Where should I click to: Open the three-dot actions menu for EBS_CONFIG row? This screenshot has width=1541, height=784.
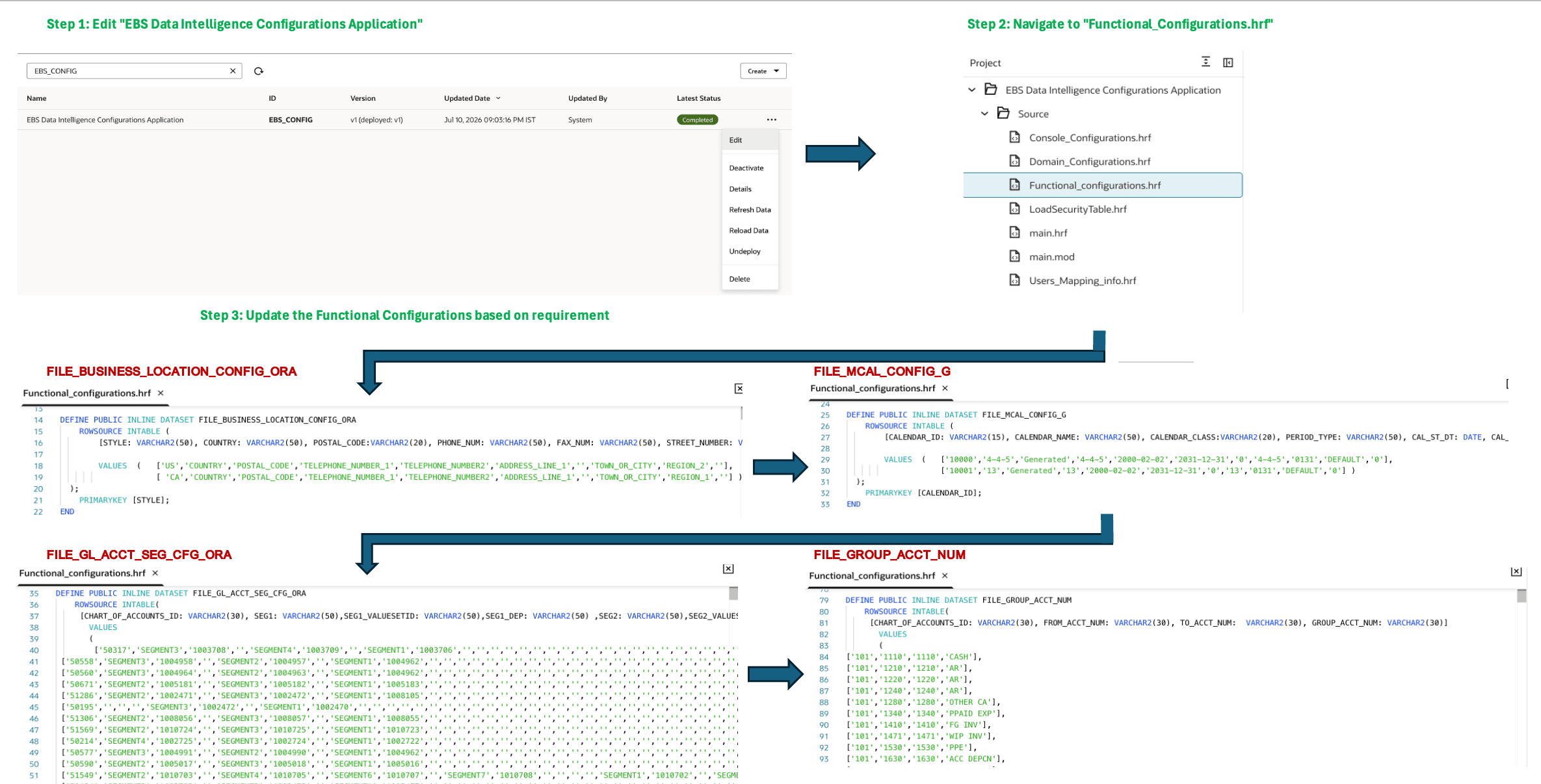[771, 120]
